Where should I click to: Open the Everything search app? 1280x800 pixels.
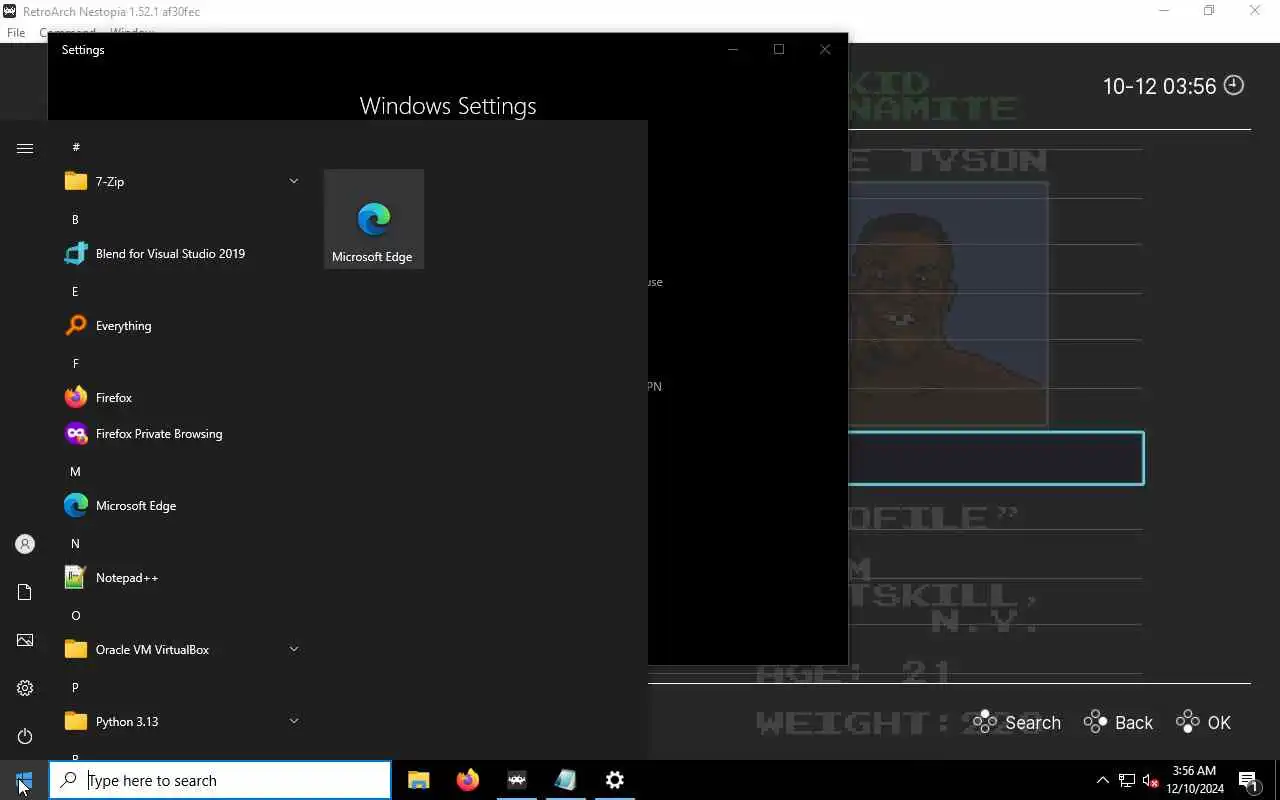pos(182,325)
